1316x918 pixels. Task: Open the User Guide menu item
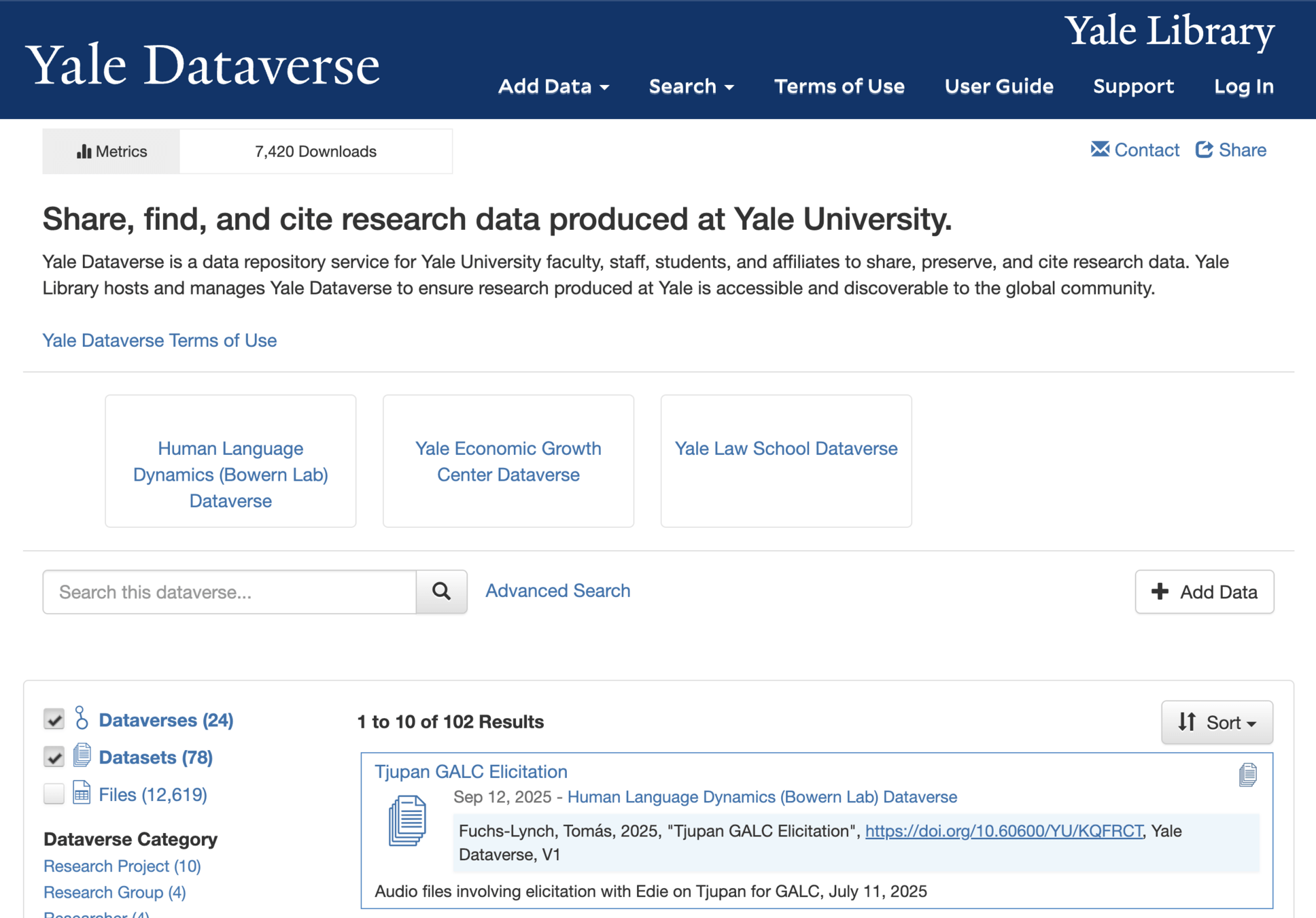[x=998, y=86]
